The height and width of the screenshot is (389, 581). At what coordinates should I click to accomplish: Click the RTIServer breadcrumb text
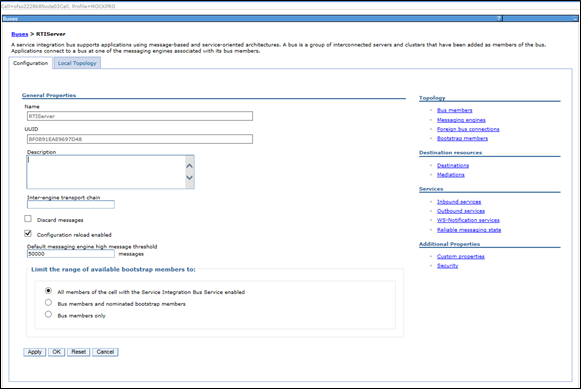(51, 34)
